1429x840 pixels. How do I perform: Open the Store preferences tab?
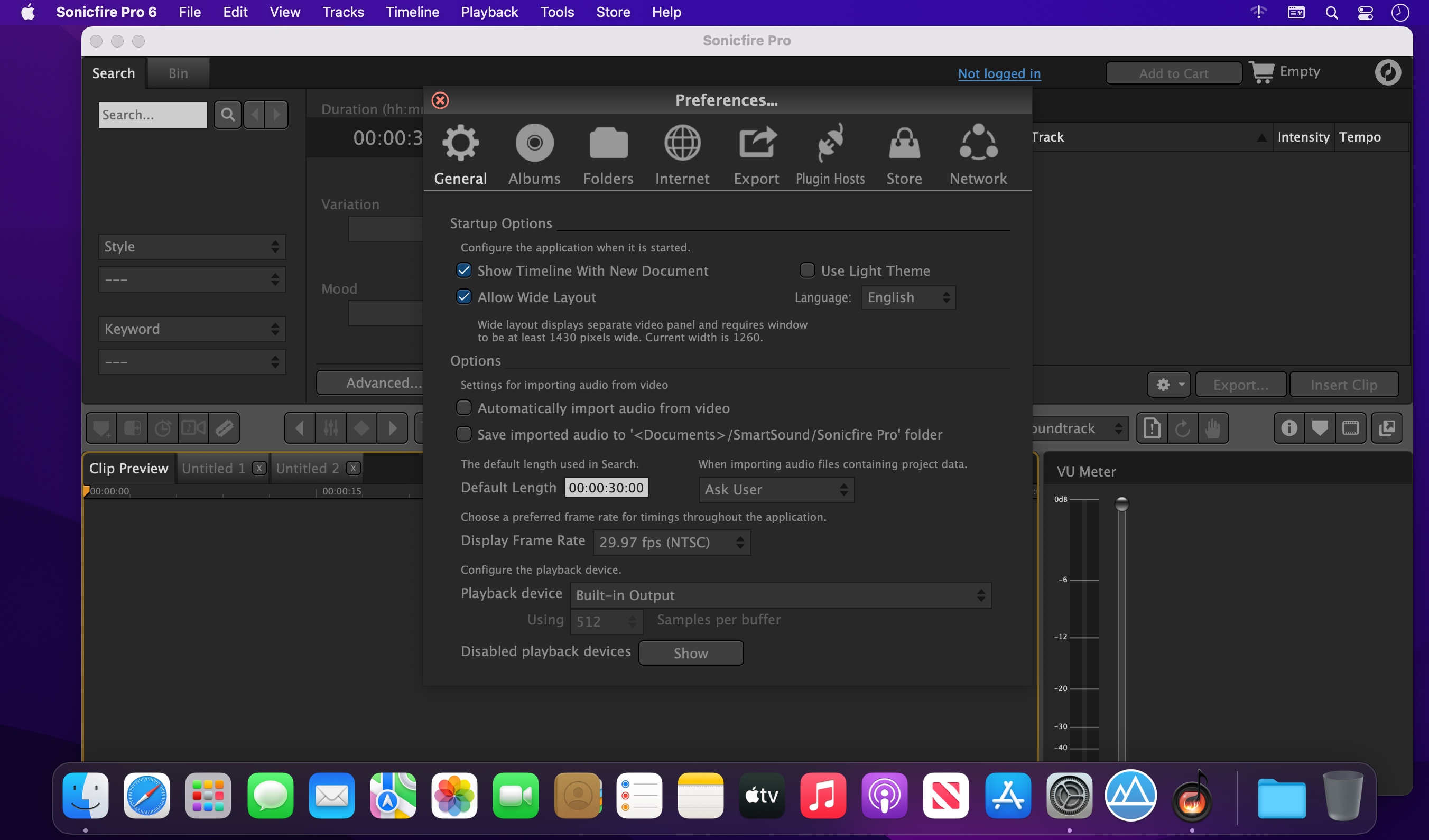click(904, 155)
